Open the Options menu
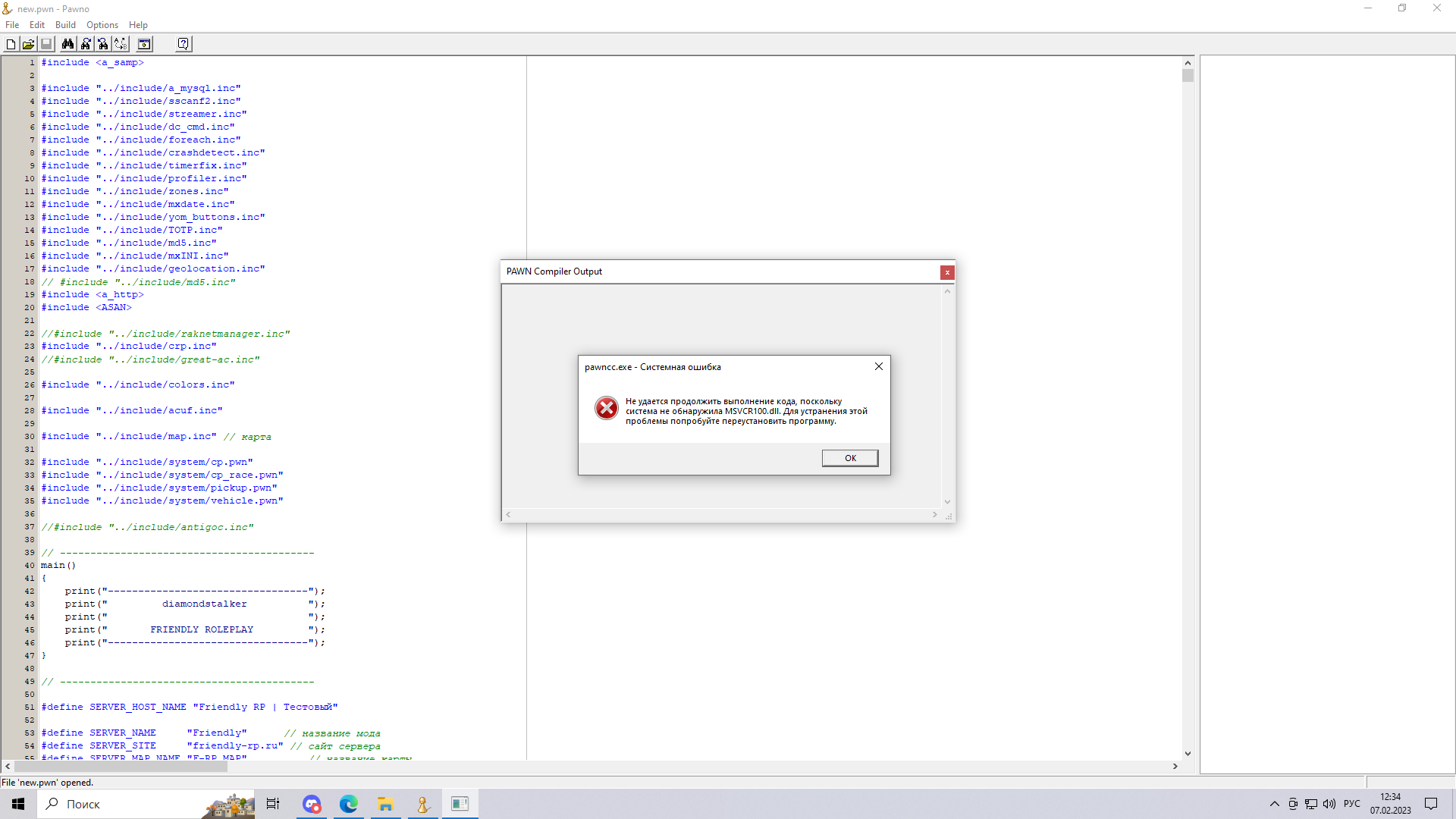The height and width of the screenshot is (819, 1456). 102,25
